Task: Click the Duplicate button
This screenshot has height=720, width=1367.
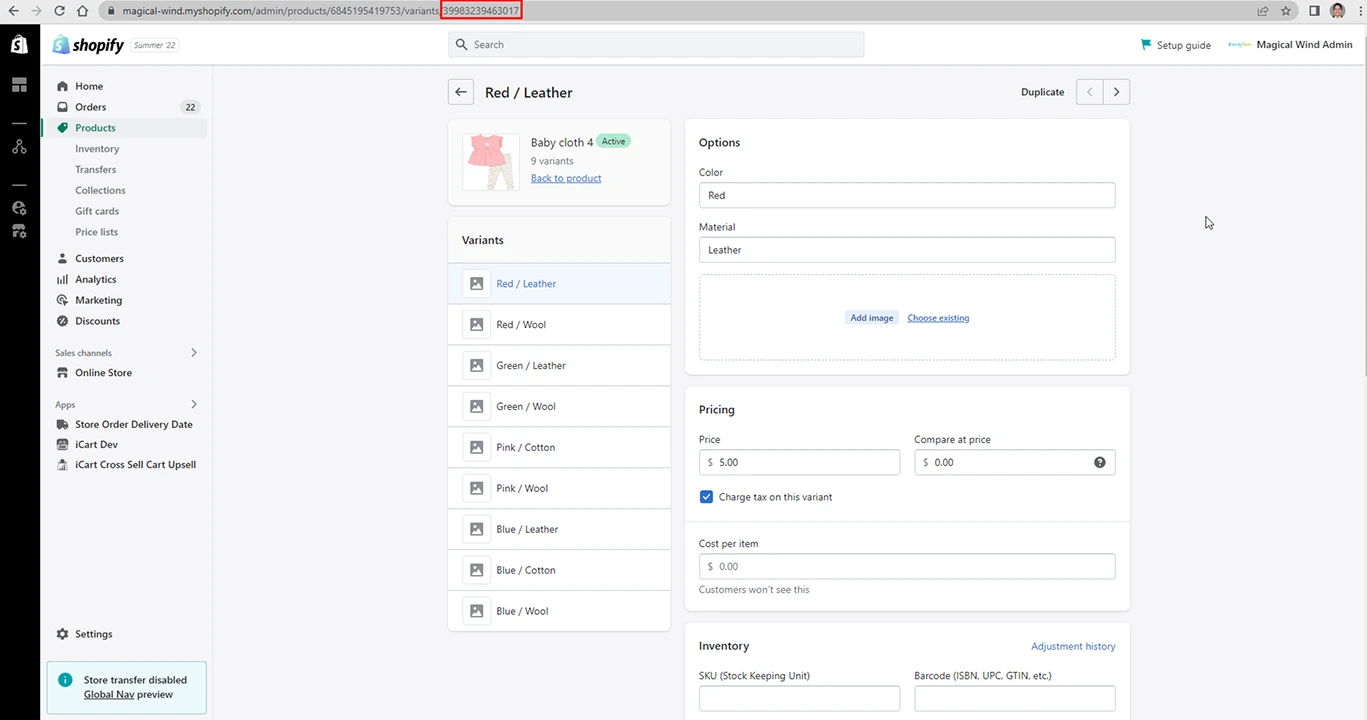Action: (x=1042, y=92)
